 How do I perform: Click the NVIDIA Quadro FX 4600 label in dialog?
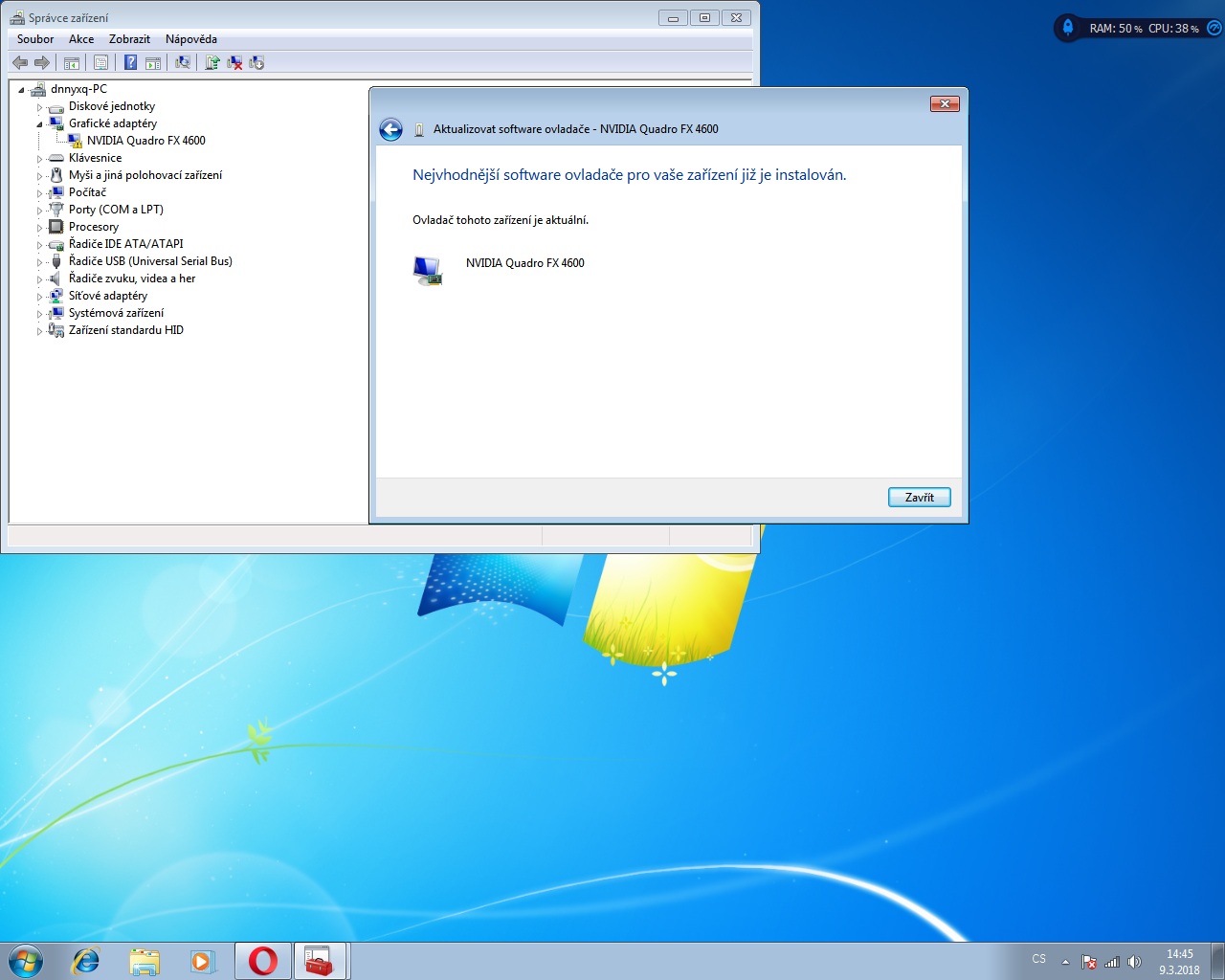click(525, 263)
